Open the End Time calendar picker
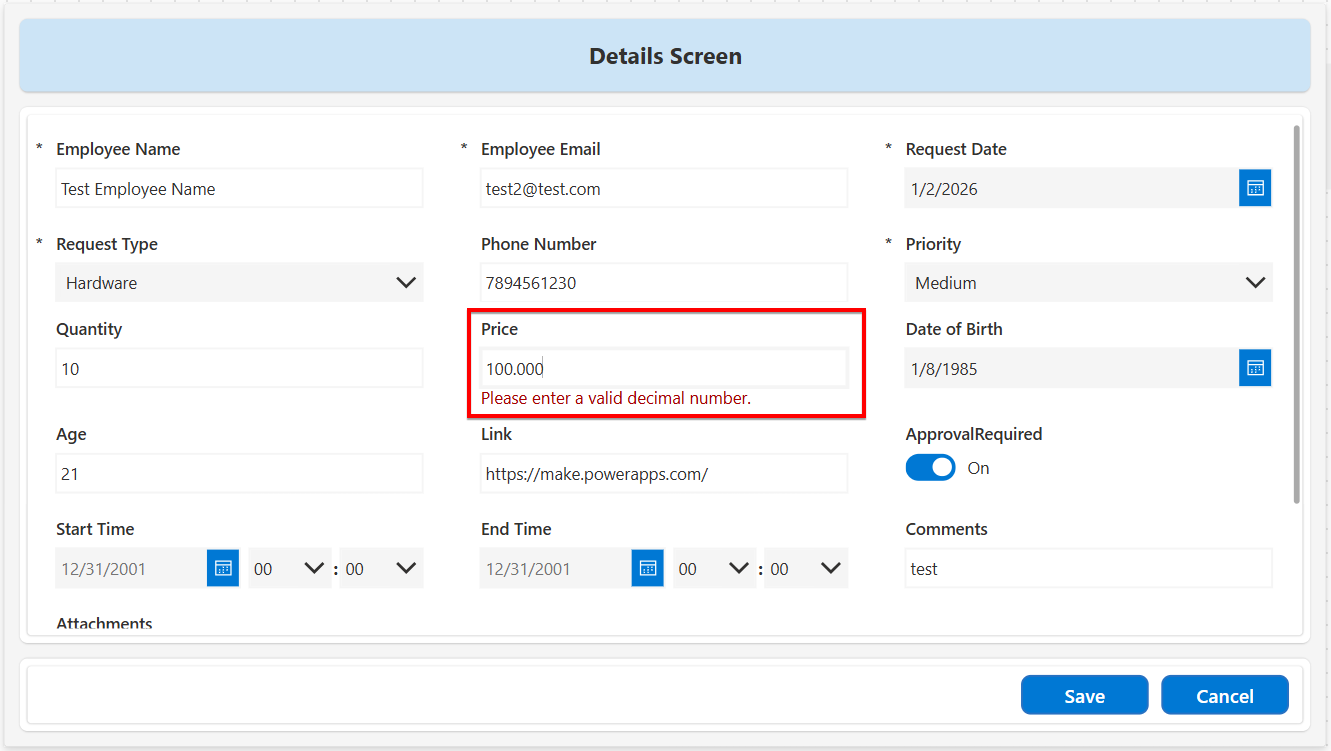 647,568
